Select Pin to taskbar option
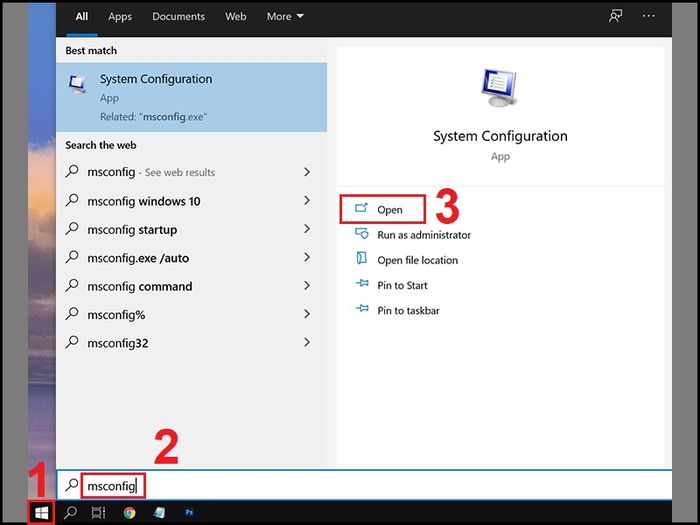Image resolution: width=700 pixels, height=525 pixels. pos(397,310)
